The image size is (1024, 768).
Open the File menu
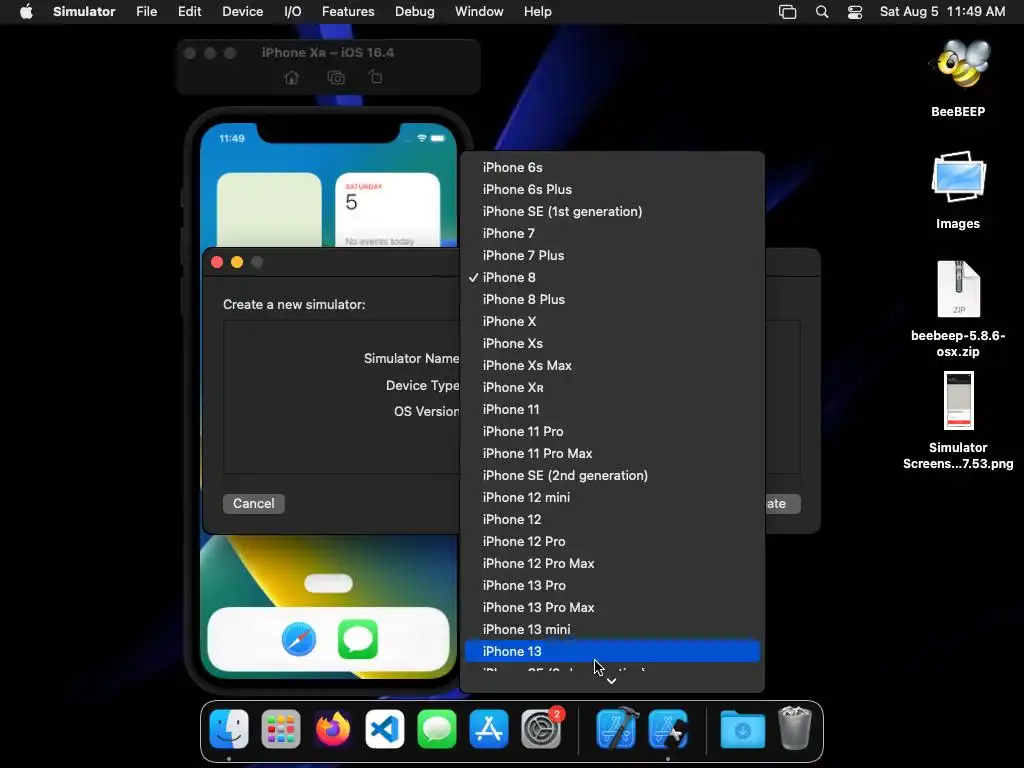click(146, 11)
